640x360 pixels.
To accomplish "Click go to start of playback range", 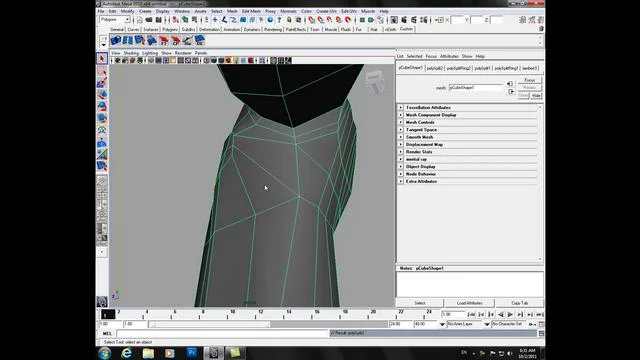I will (x=471, y=315).
